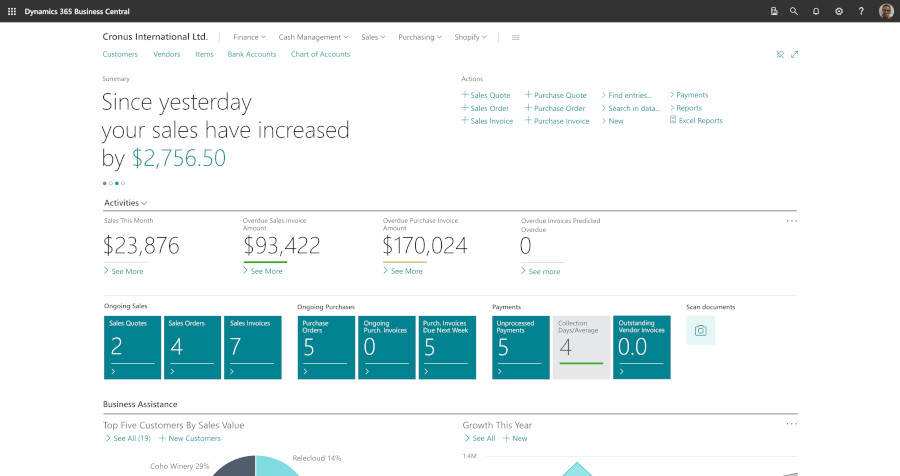Expand the Reports action group

pos(686,108)
